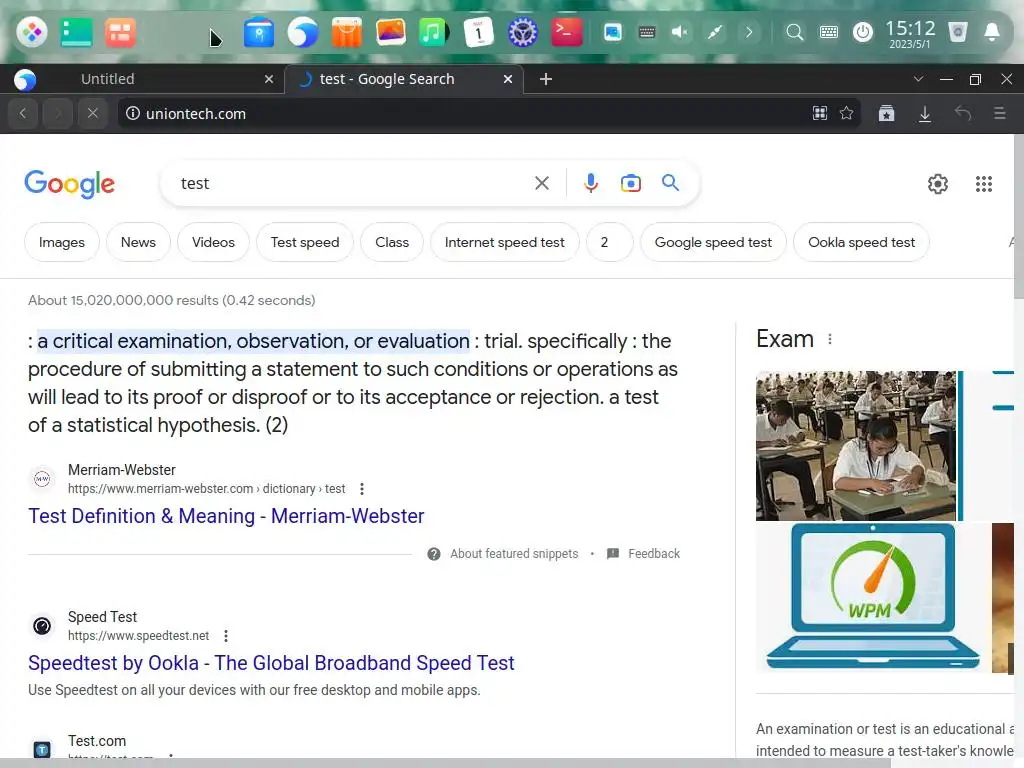Go to Google homepage via logo
This screenshot has width=1024, height=768.
pyautogui.click(x=69, y=184)
